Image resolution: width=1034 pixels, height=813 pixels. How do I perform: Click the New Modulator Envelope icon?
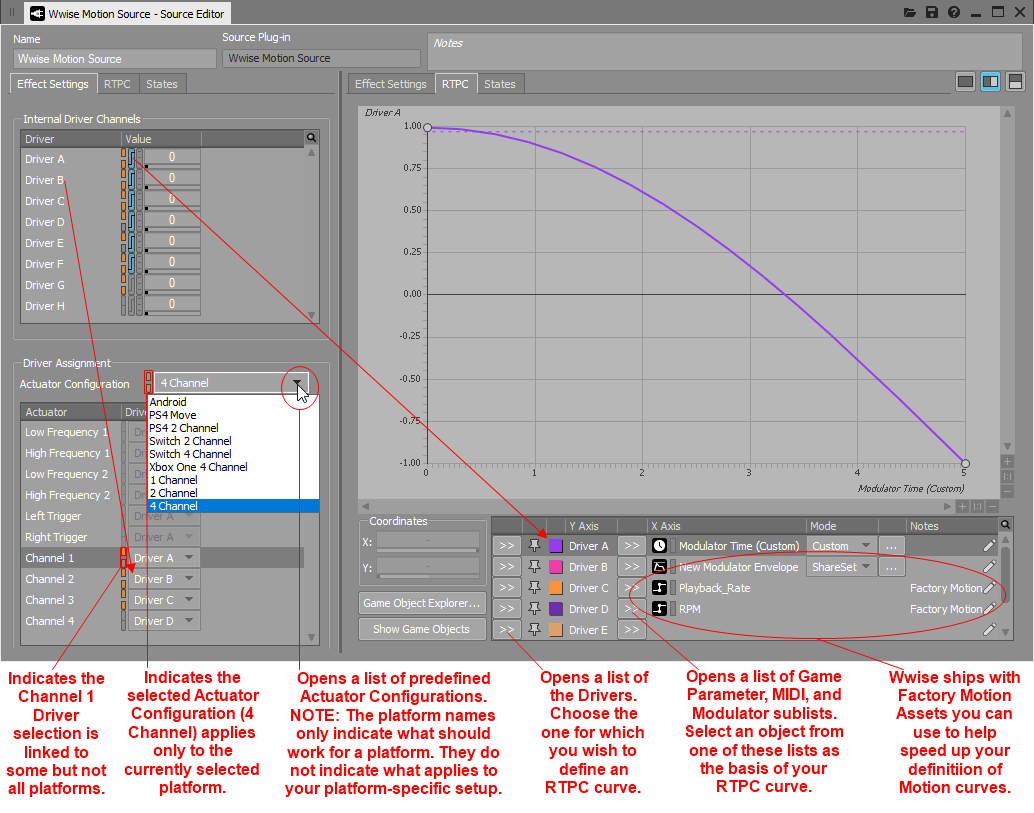(659, 567)
